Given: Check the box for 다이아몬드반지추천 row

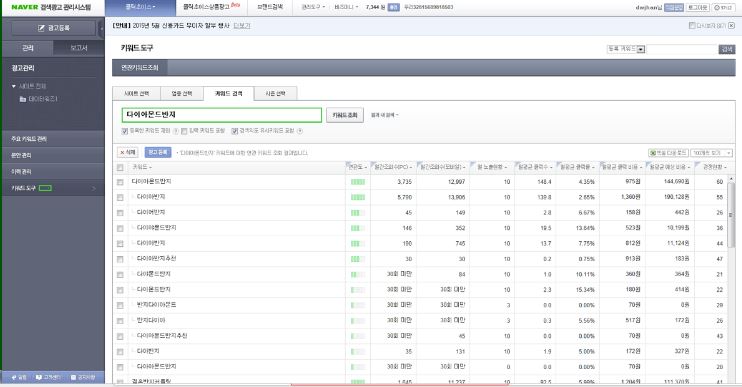Looking at the screenshot, I should tap(120, 336).
